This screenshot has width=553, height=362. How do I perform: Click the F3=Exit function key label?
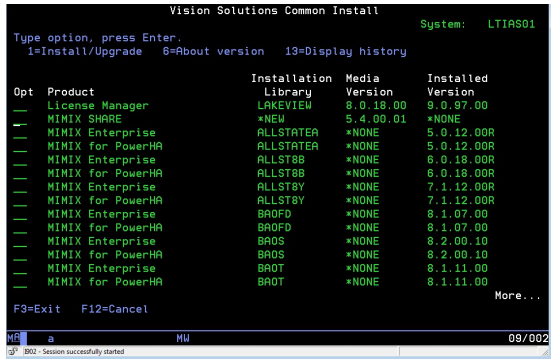pyautogui.click(x=37, y=309)
